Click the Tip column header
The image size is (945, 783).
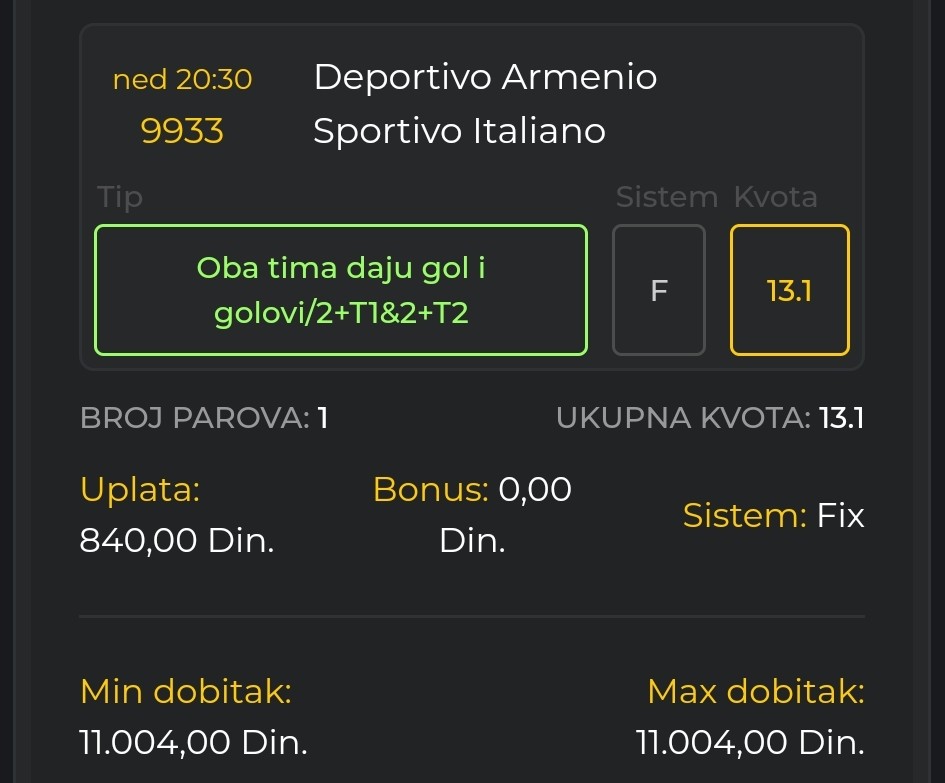tap(120, 197)
